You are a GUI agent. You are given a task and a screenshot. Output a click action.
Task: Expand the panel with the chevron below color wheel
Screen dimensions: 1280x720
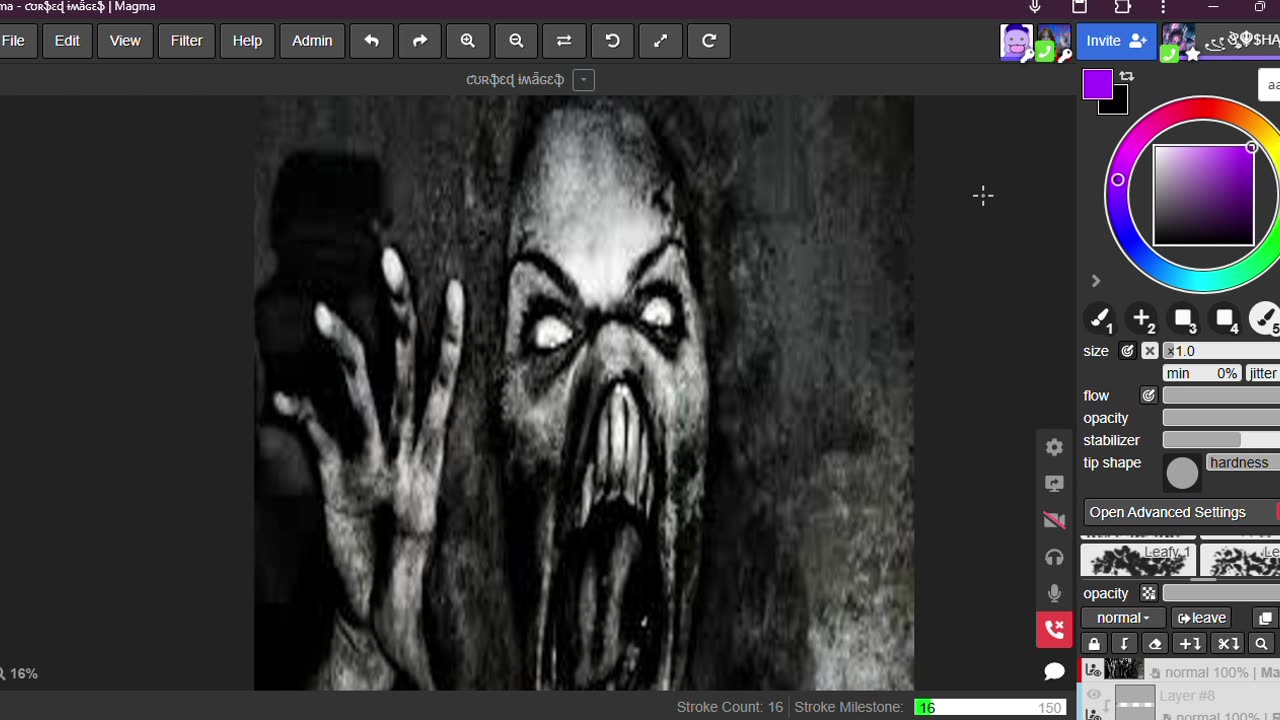[1095, 281]
